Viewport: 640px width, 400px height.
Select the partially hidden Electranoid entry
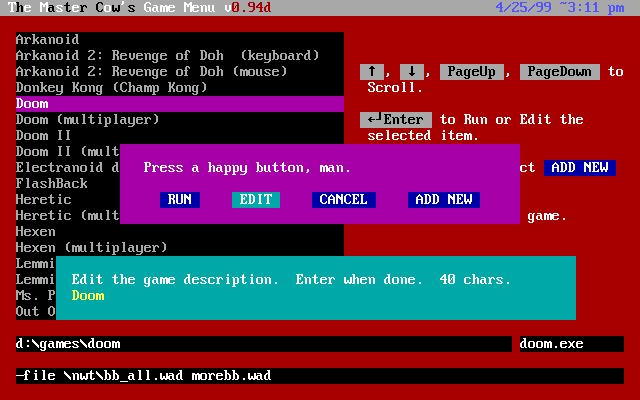68,168
